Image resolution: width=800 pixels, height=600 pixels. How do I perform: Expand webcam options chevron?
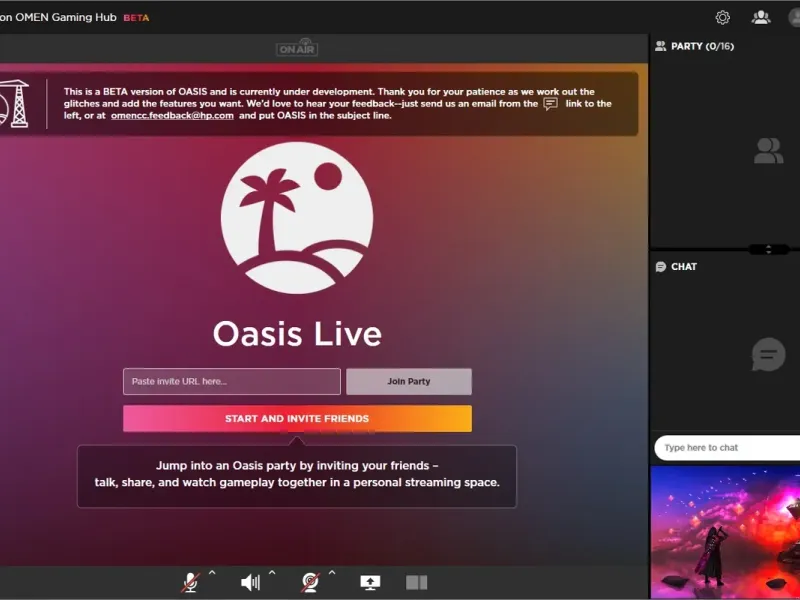tap(332, 573)
